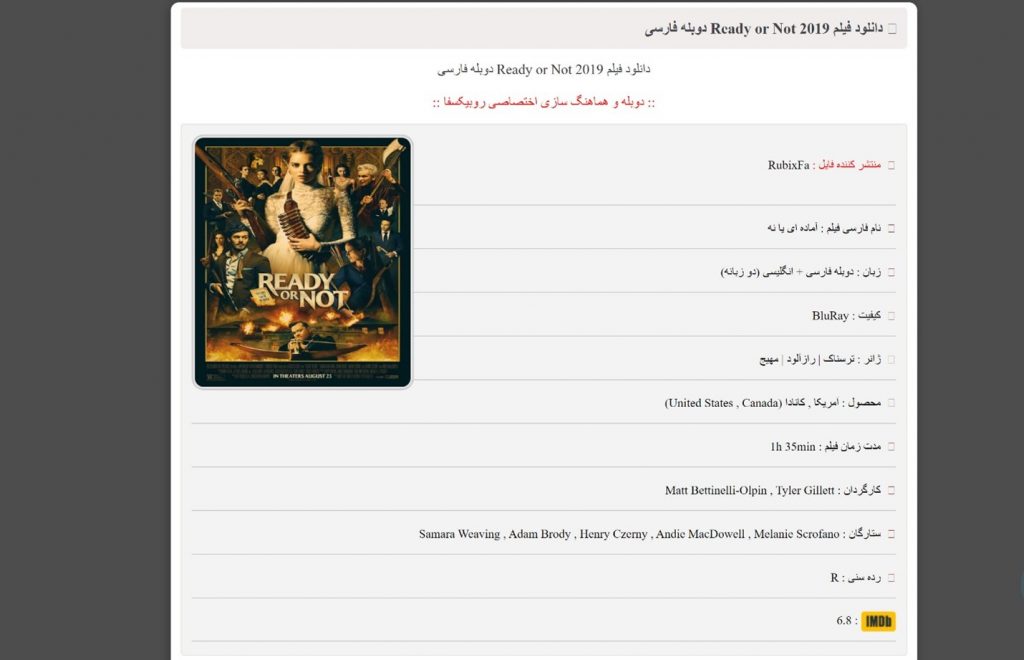Click the bullet icon beside genre row

[891, 360]
